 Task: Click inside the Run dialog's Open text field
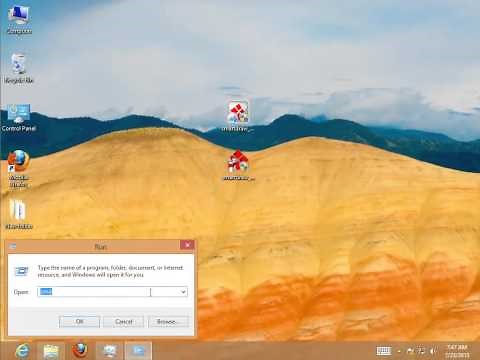point(108,292)
